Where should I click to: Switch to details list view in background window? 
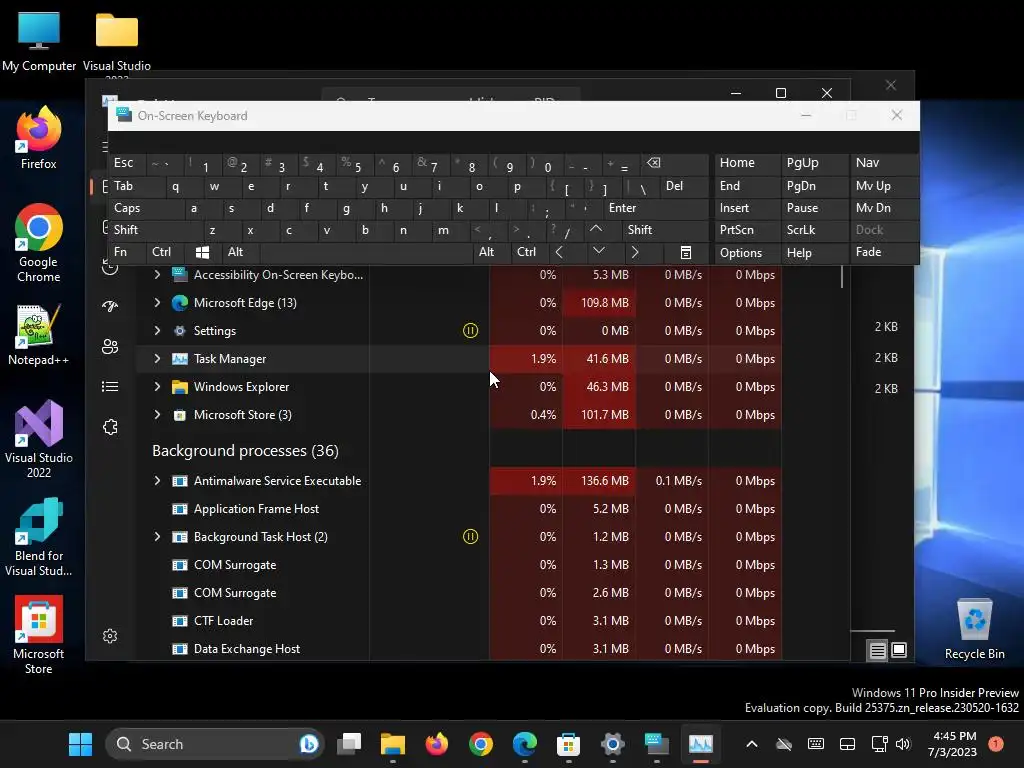point(878,650)
